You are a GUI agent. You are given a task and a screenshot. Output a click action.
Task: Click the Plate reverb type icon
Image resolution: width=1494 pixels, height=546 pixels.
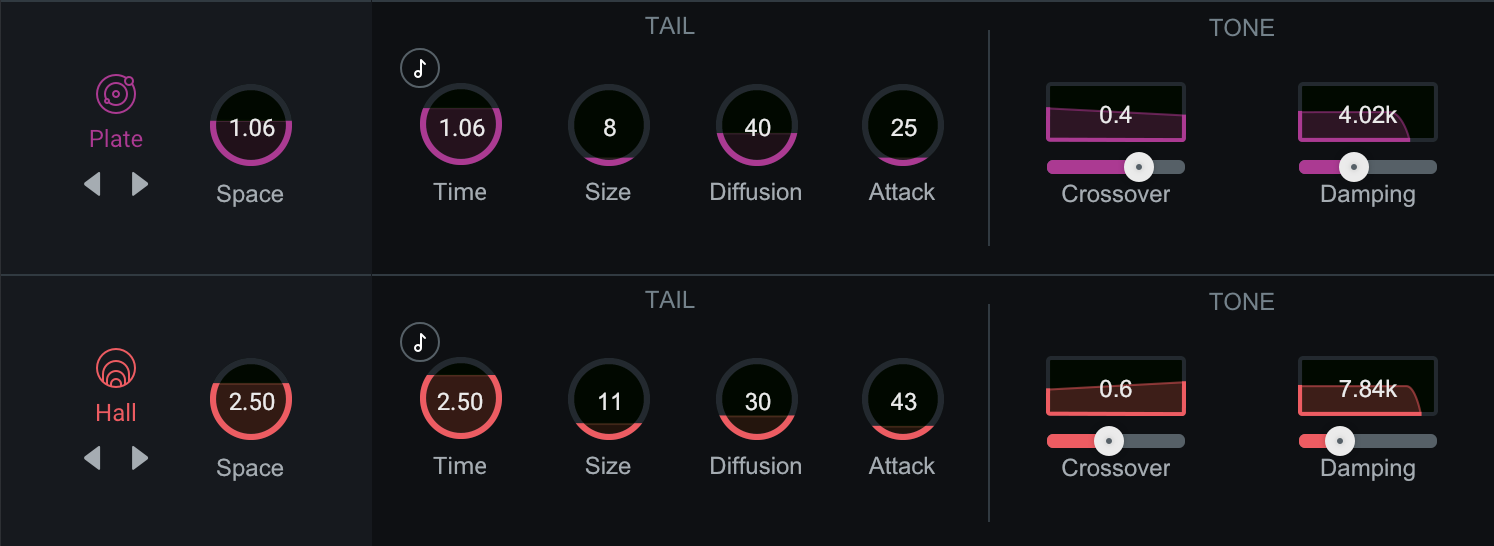(116, 95)
